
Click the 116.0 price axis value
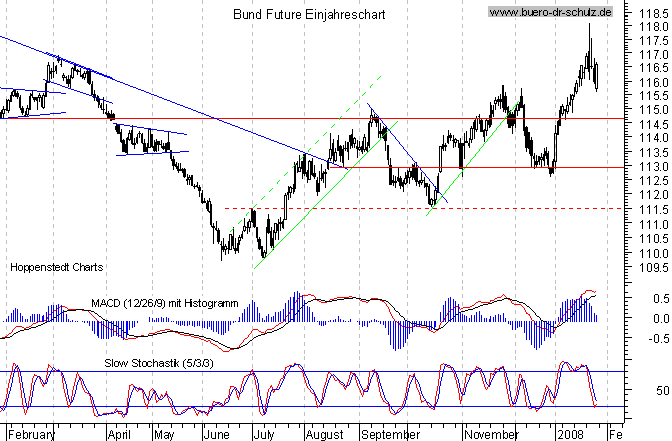point(653,82)
